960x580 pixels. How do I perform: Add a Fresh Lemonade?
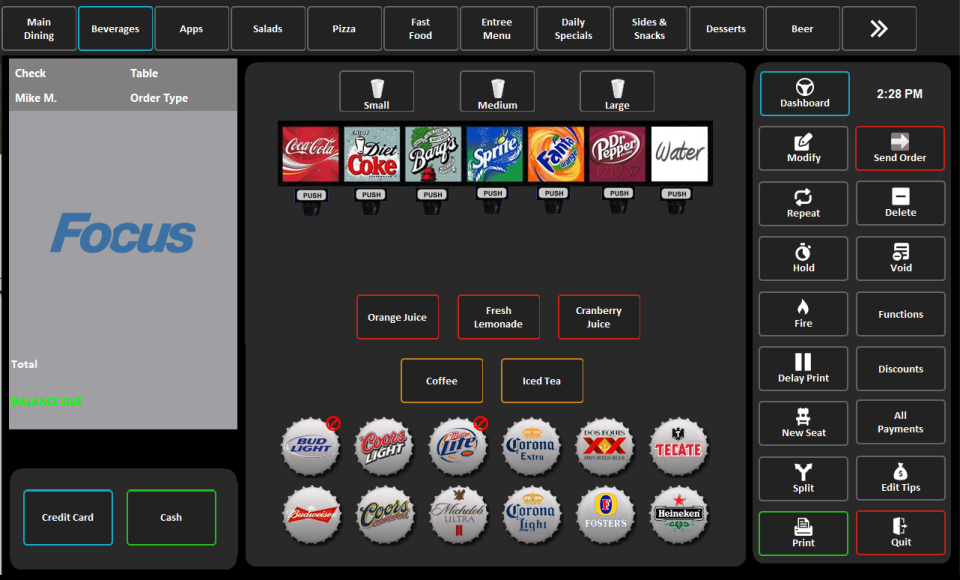498,317
